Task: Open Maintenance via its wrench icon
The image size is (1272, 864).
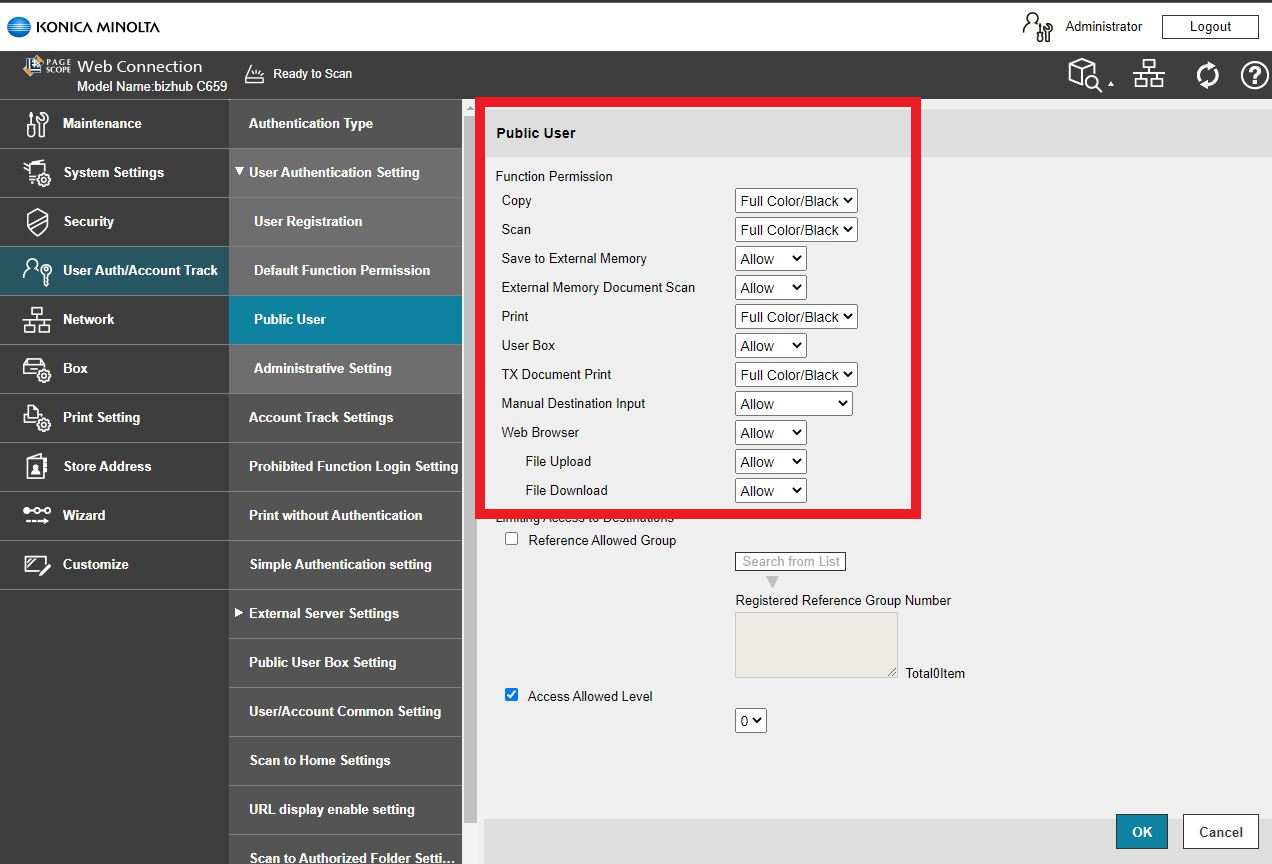Action: click(37, 124)
